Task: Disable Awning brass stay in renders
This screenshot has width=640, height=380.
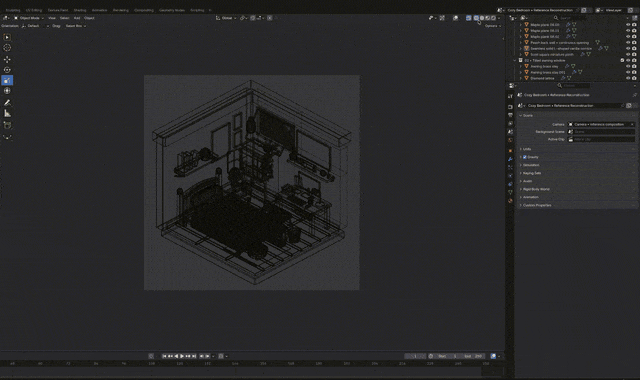Action: coord(634,66)
